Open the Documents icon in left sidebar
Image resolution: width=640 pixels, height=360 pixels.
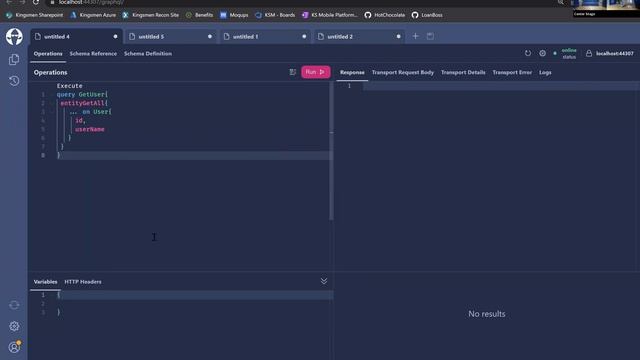click(14, 60)
